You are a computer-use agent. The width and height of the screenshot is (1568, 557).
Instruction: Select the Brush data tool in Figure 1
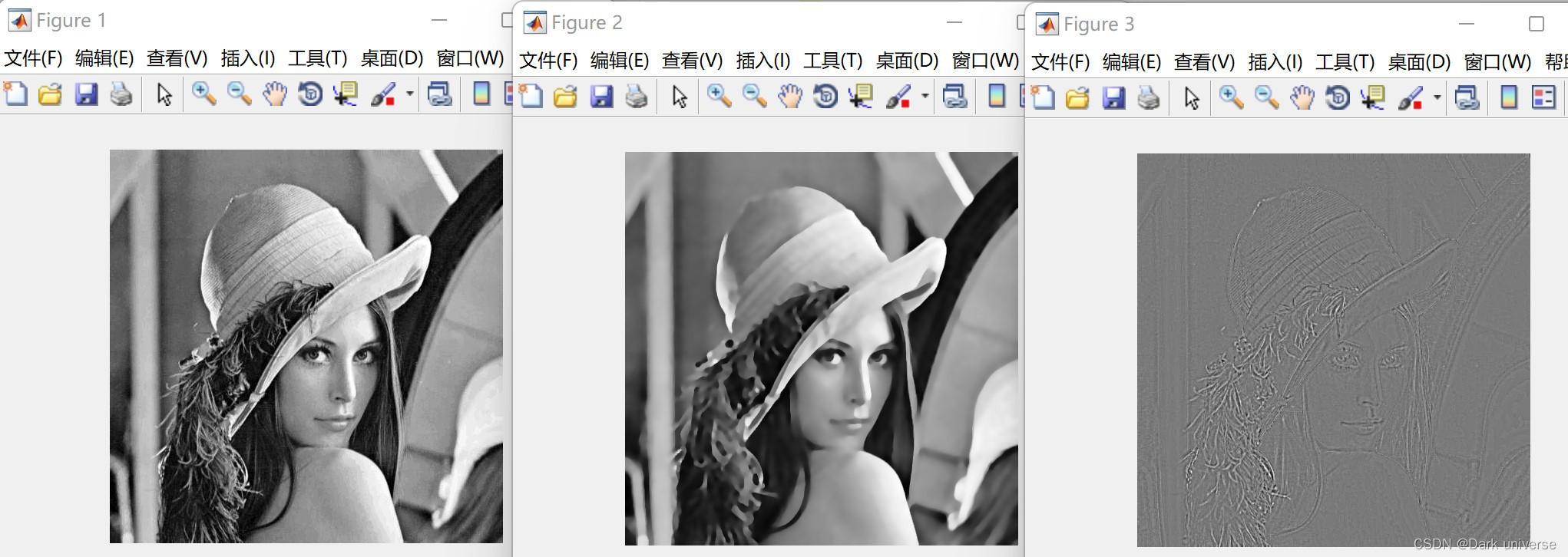(383, 94)
